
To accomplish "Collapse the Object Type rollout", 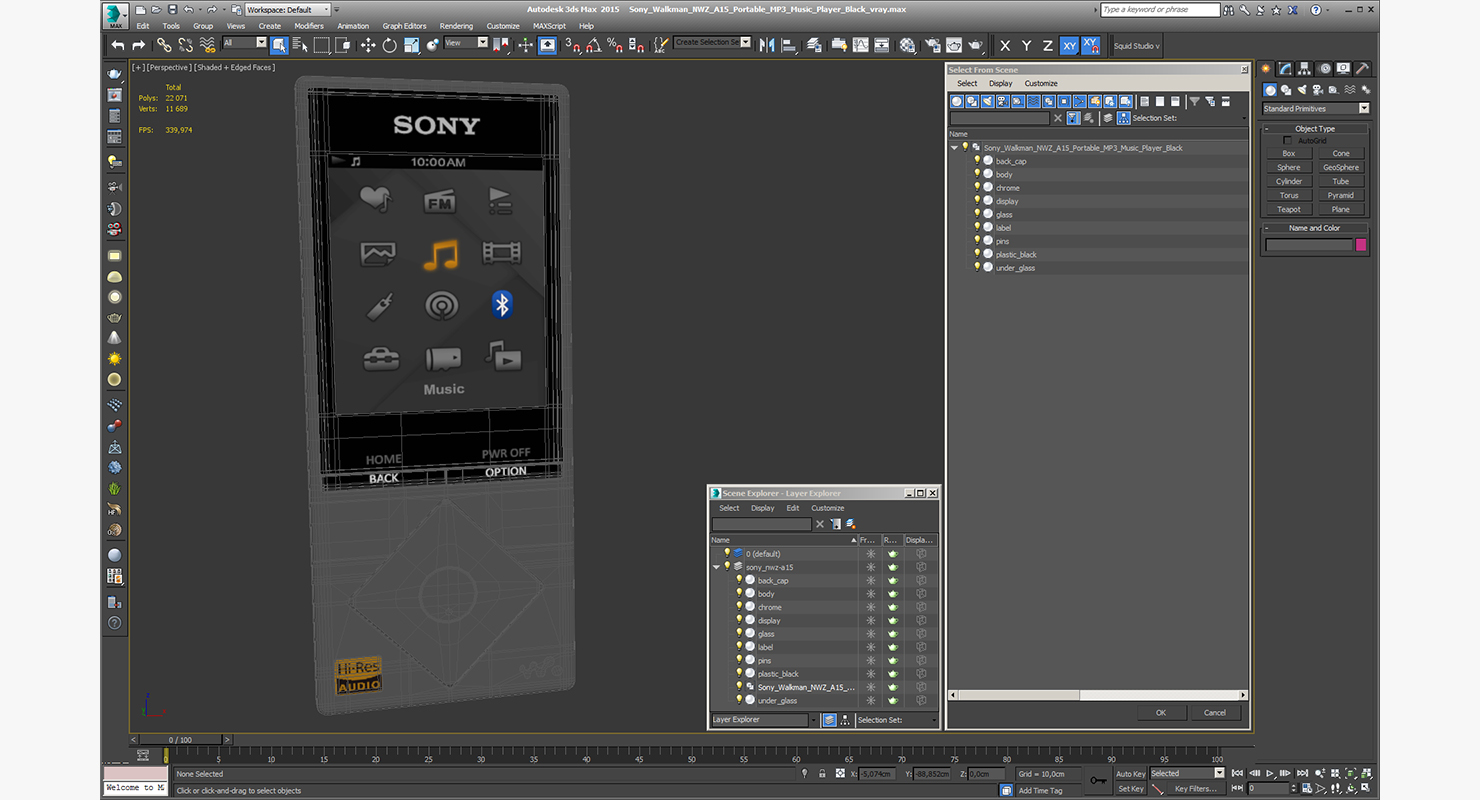I will pyautogui.click(x=1315, y=128).
